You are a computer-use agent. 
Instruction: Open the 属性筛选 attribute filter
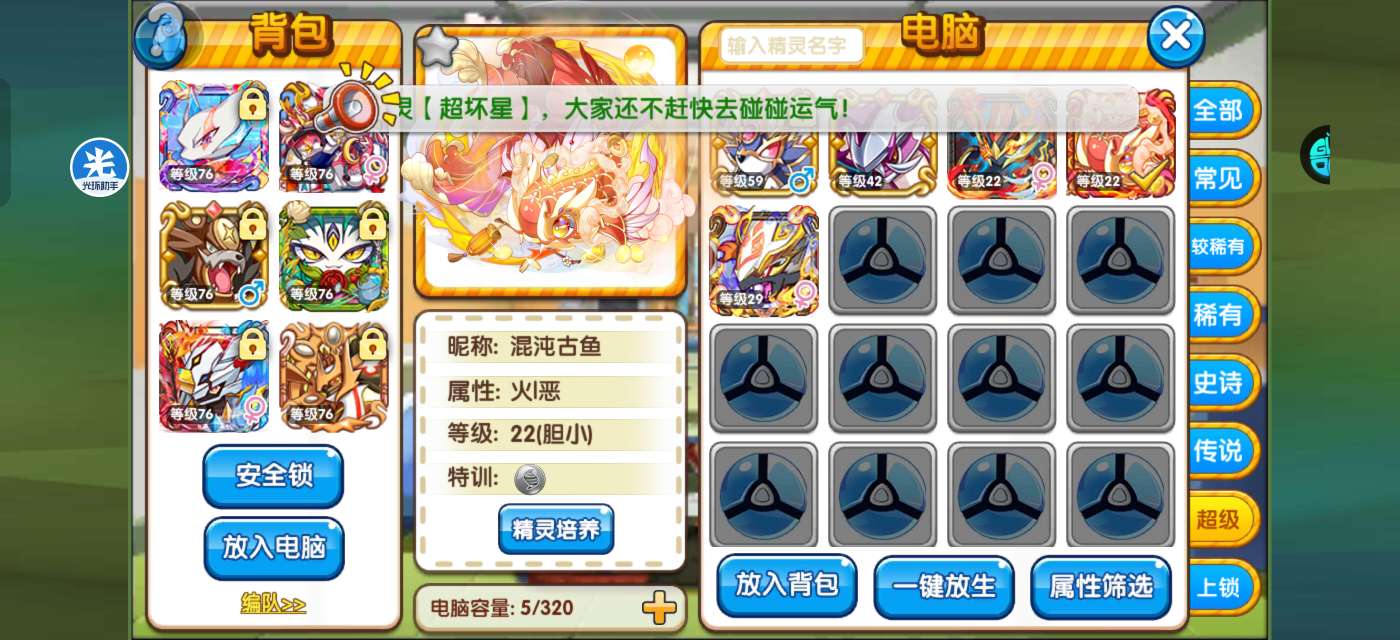coord(1101,587)
